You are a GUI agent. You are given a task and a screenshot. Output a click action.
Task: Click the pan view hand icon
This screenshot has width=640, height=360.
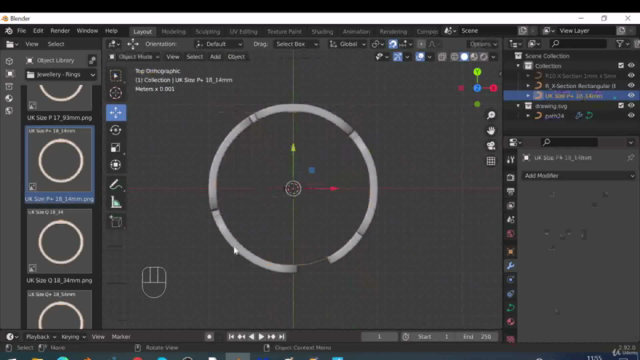coord(491,131)
